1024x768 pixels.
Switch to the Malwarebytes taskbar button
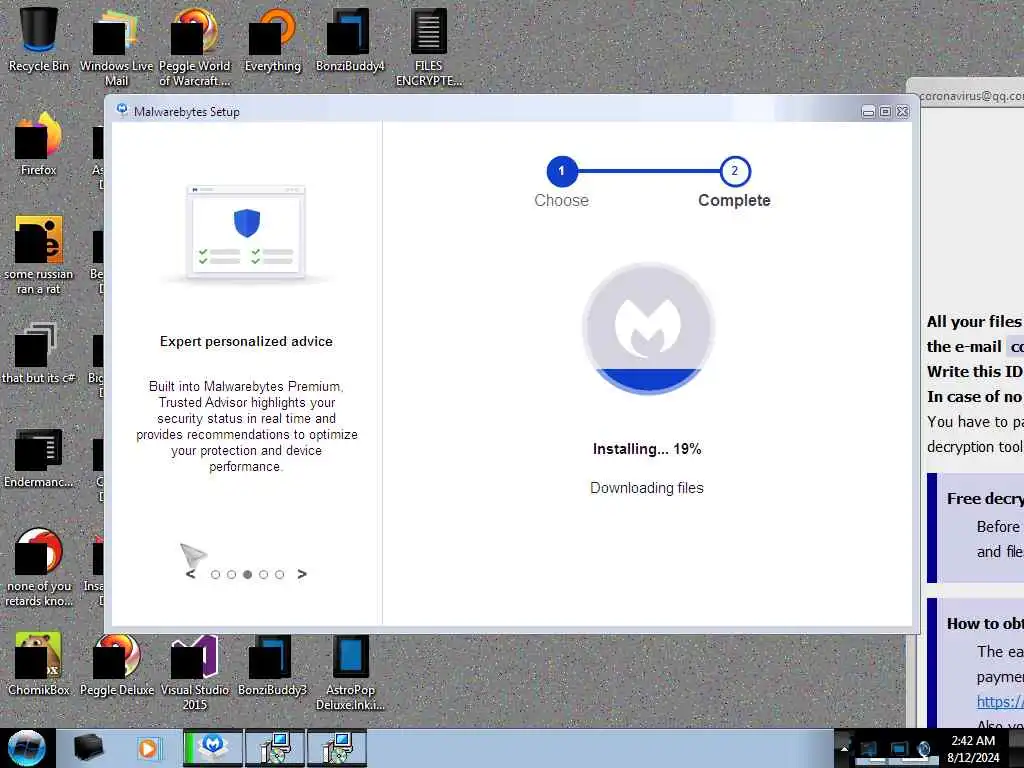coord(213,748)
